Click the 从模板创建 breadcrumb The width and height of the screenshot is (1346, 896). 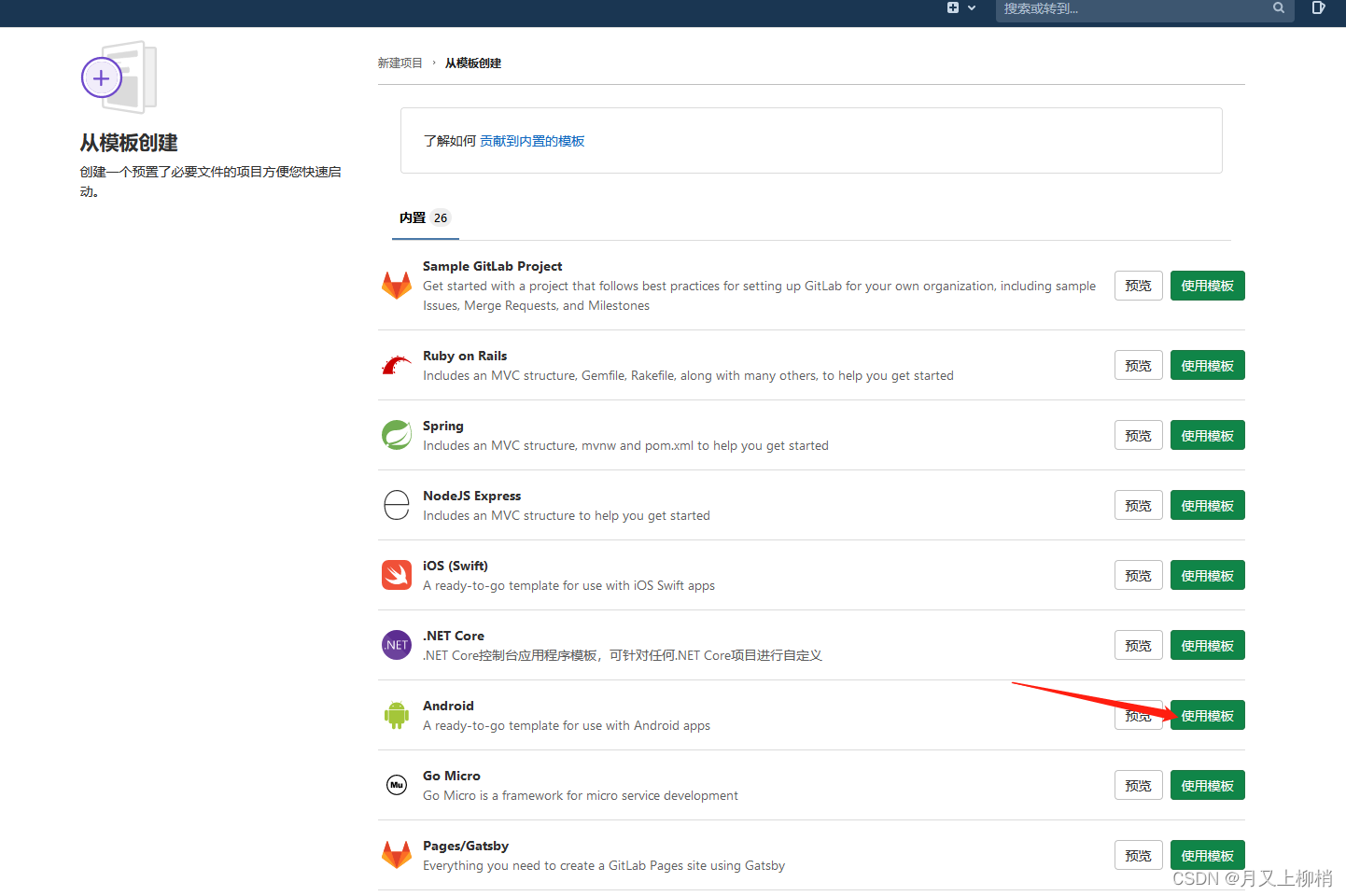(x=473, y=63)
